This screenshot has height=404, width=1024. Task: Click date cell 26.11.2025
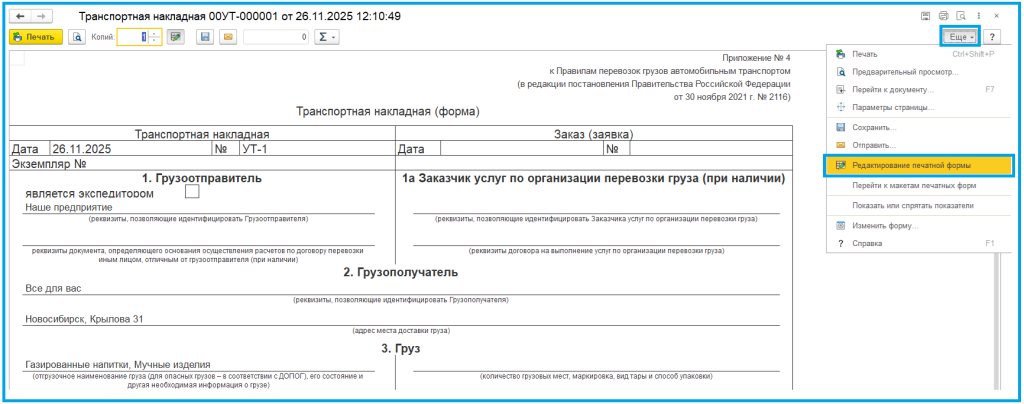click(x=131, y=149)
